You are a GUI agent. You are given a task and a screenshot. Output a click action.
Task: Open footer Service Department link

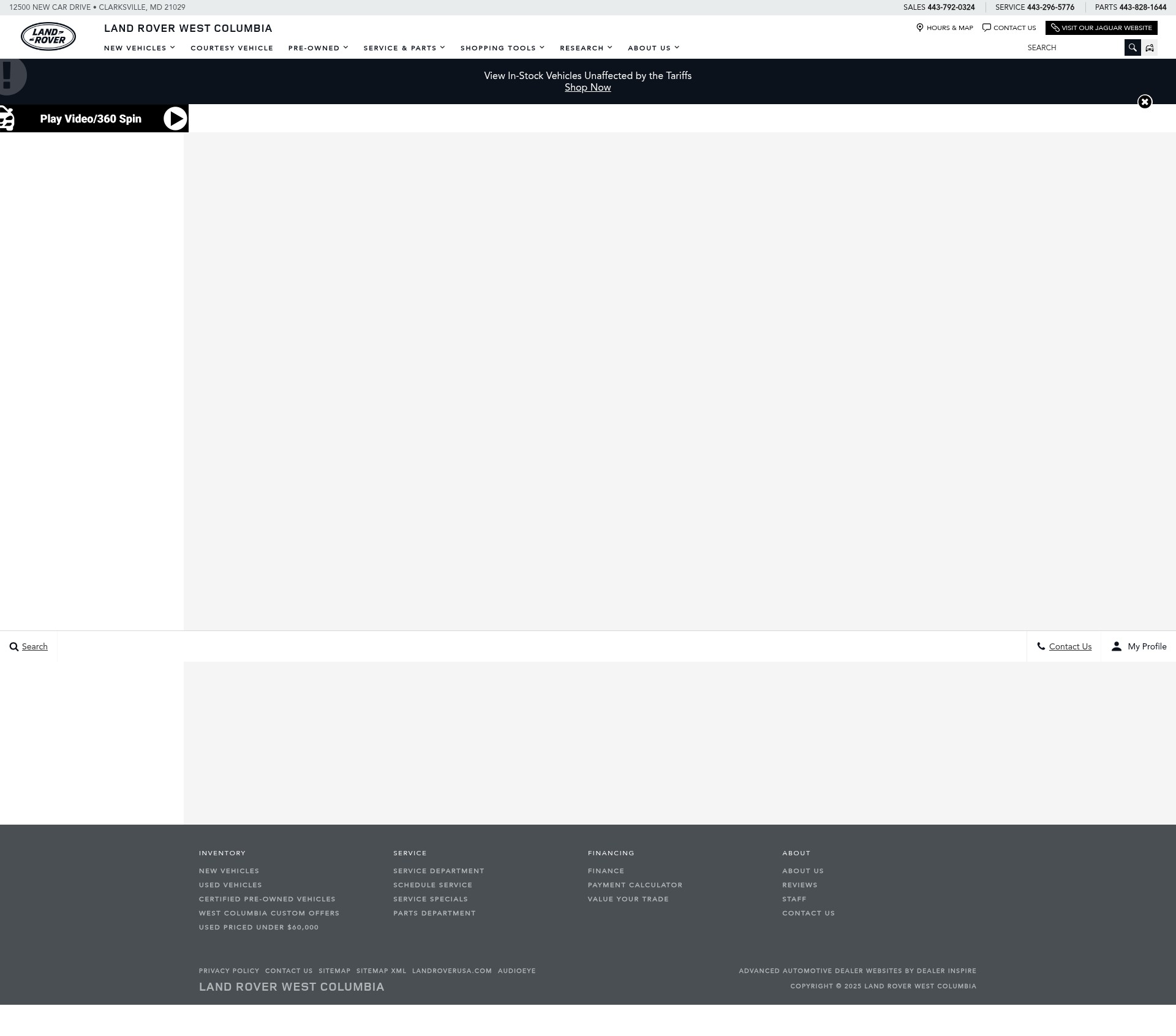[x=439, y=871]
